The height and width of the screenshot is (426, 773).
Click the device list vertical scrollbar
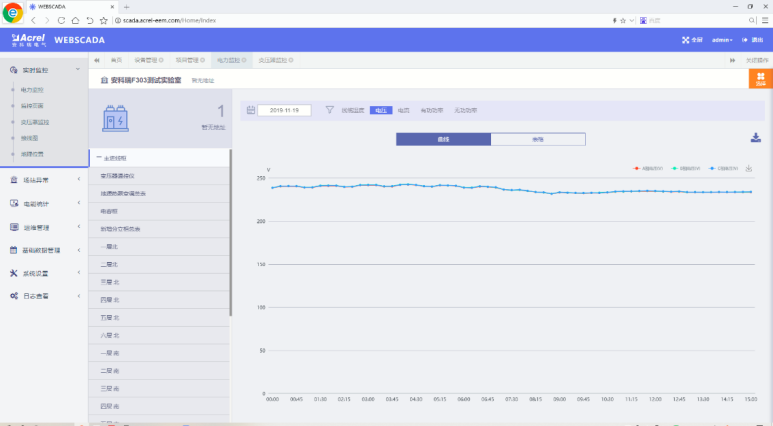point(231,233)
